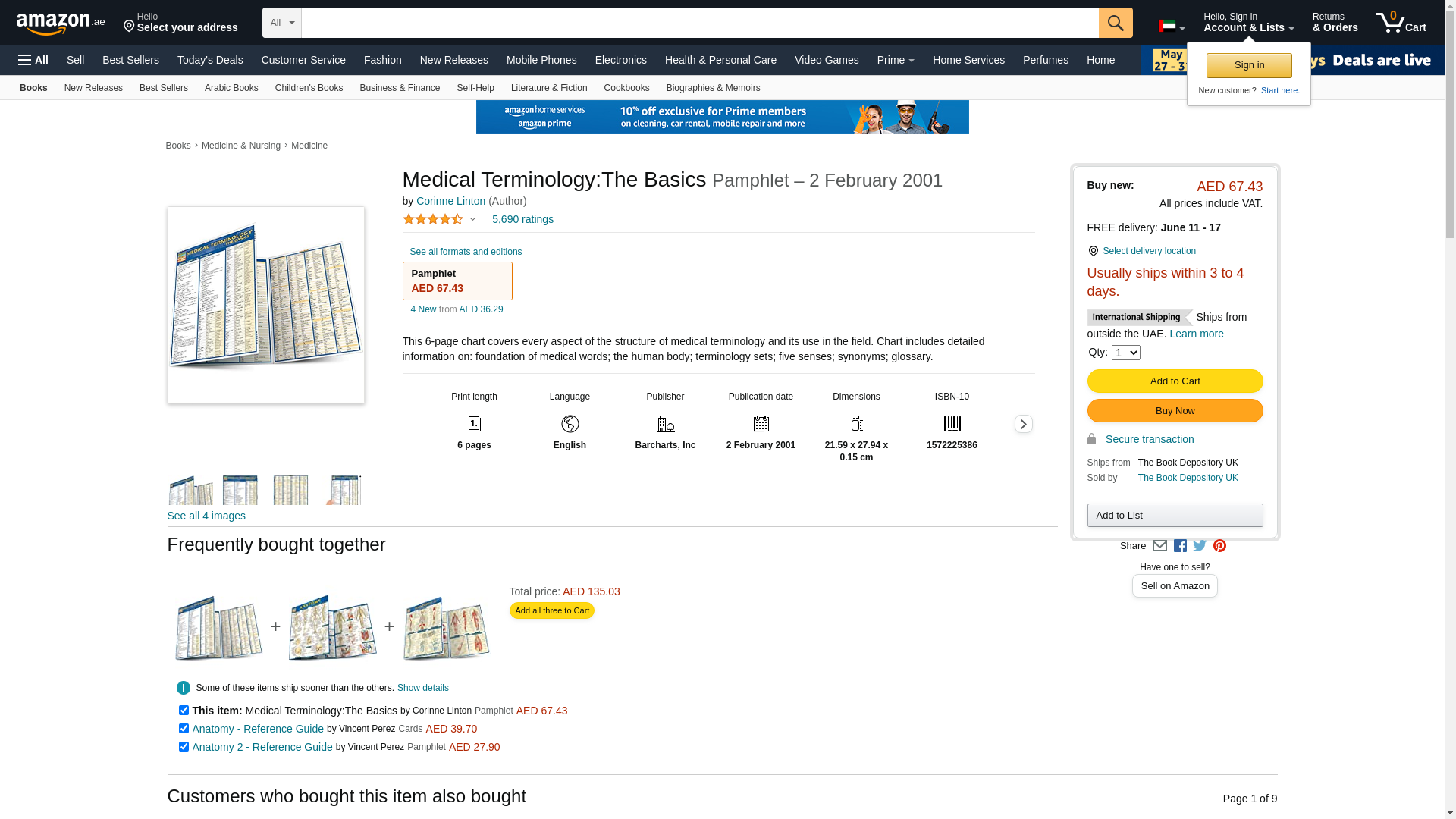Open the country flag language selector

point(1171,27)
